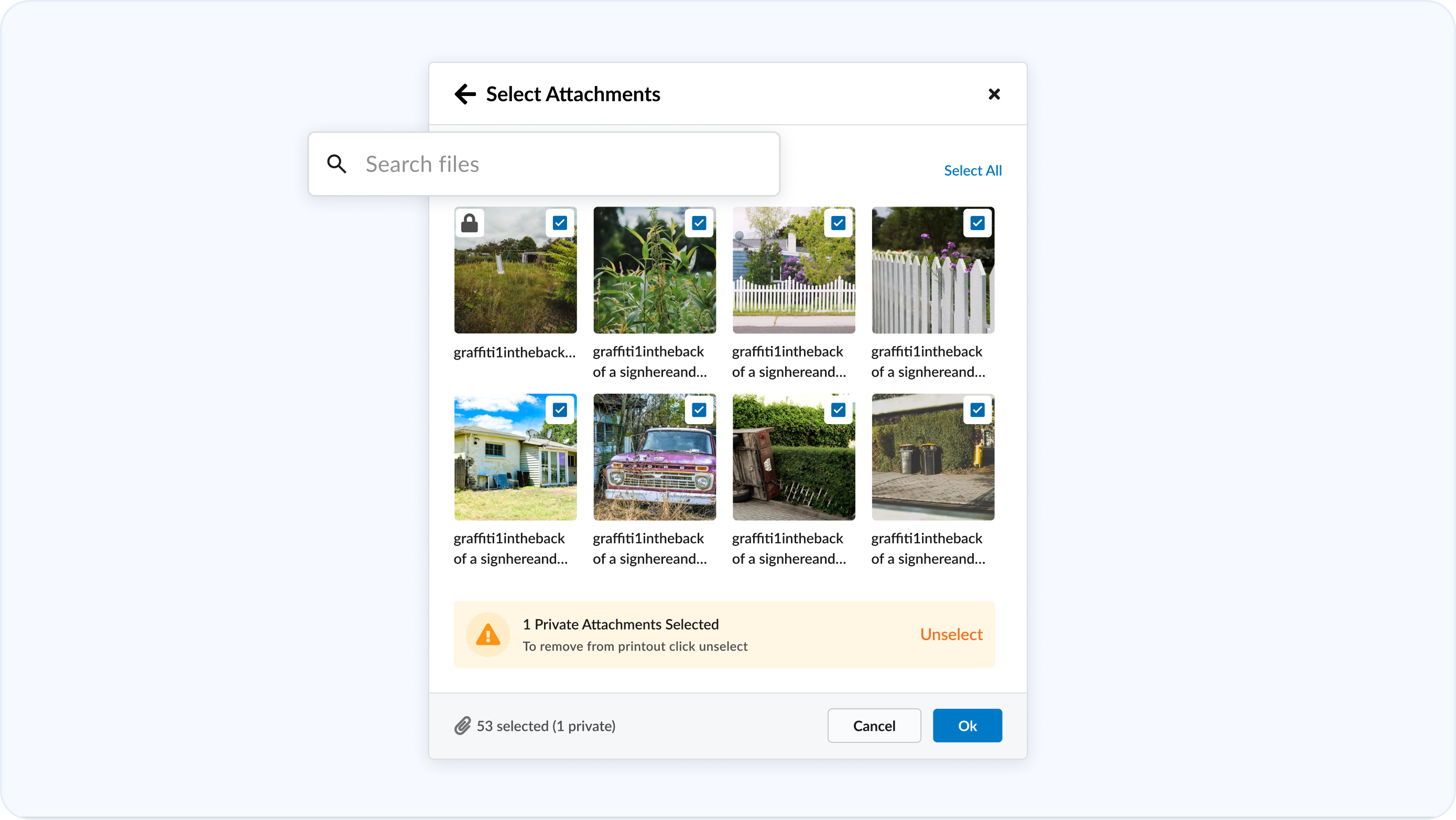This screenshot has height=820, width=1456.
Task: Uncheck the trash bins photo checkbox
Action: [977, 409]
